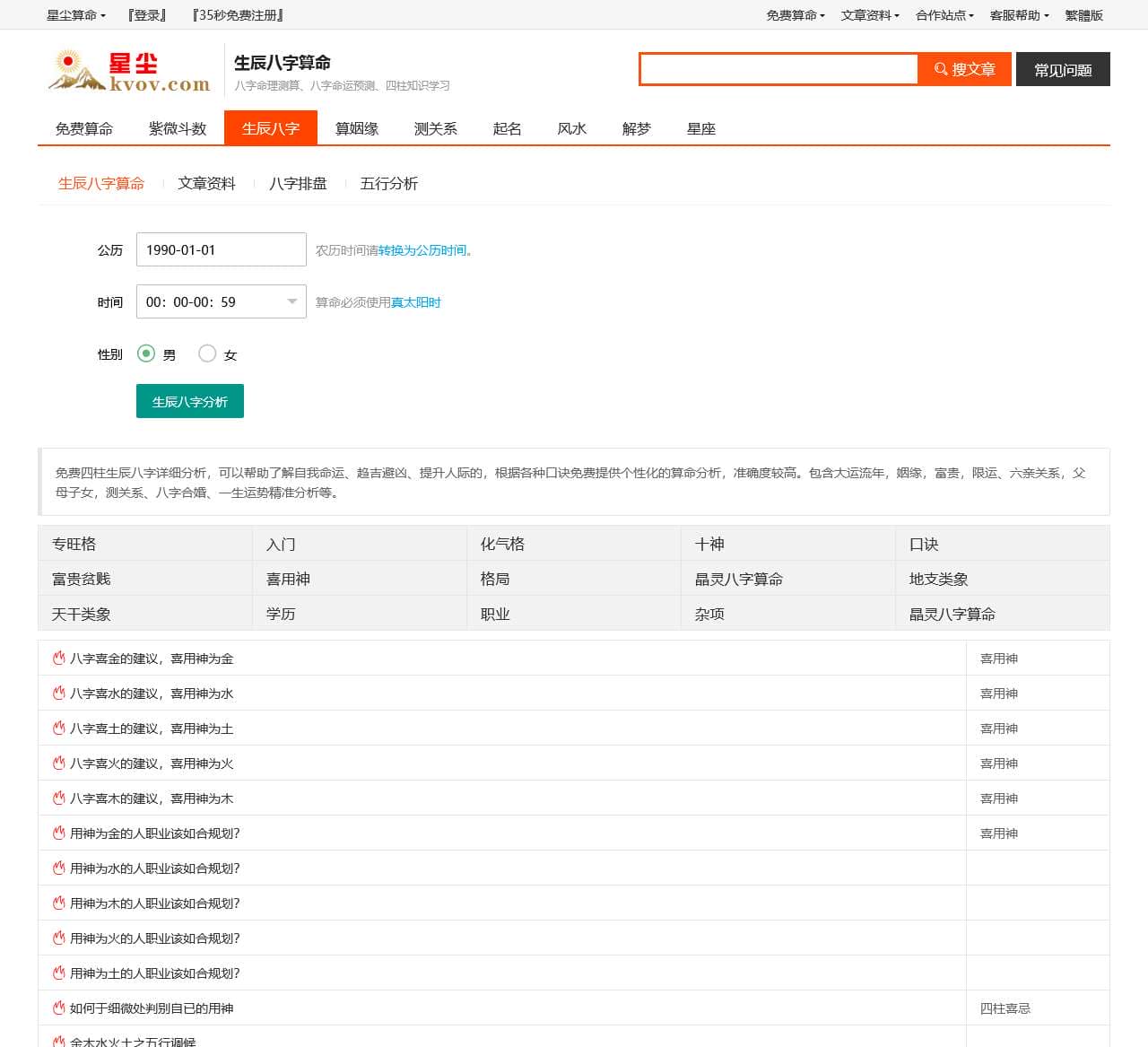This screenshot has height=1047, width=1148.
Task: Switch to the 八字排盘 sub-tab
Action: coord(298,183)
